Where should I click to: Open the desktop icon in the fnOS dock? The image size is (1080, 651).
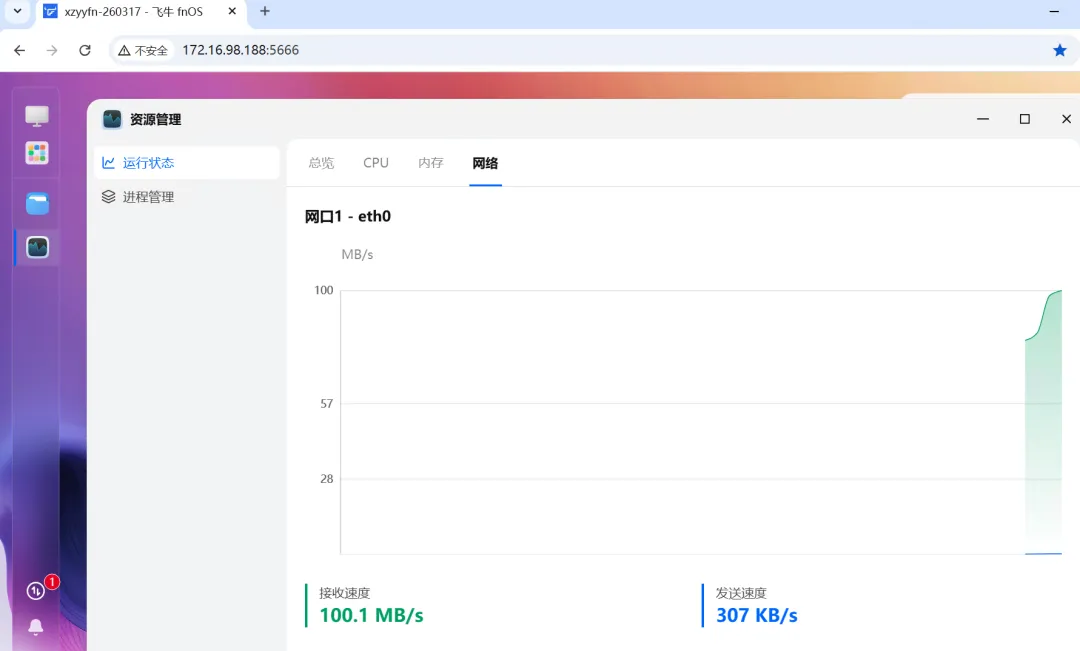[37, 116]
